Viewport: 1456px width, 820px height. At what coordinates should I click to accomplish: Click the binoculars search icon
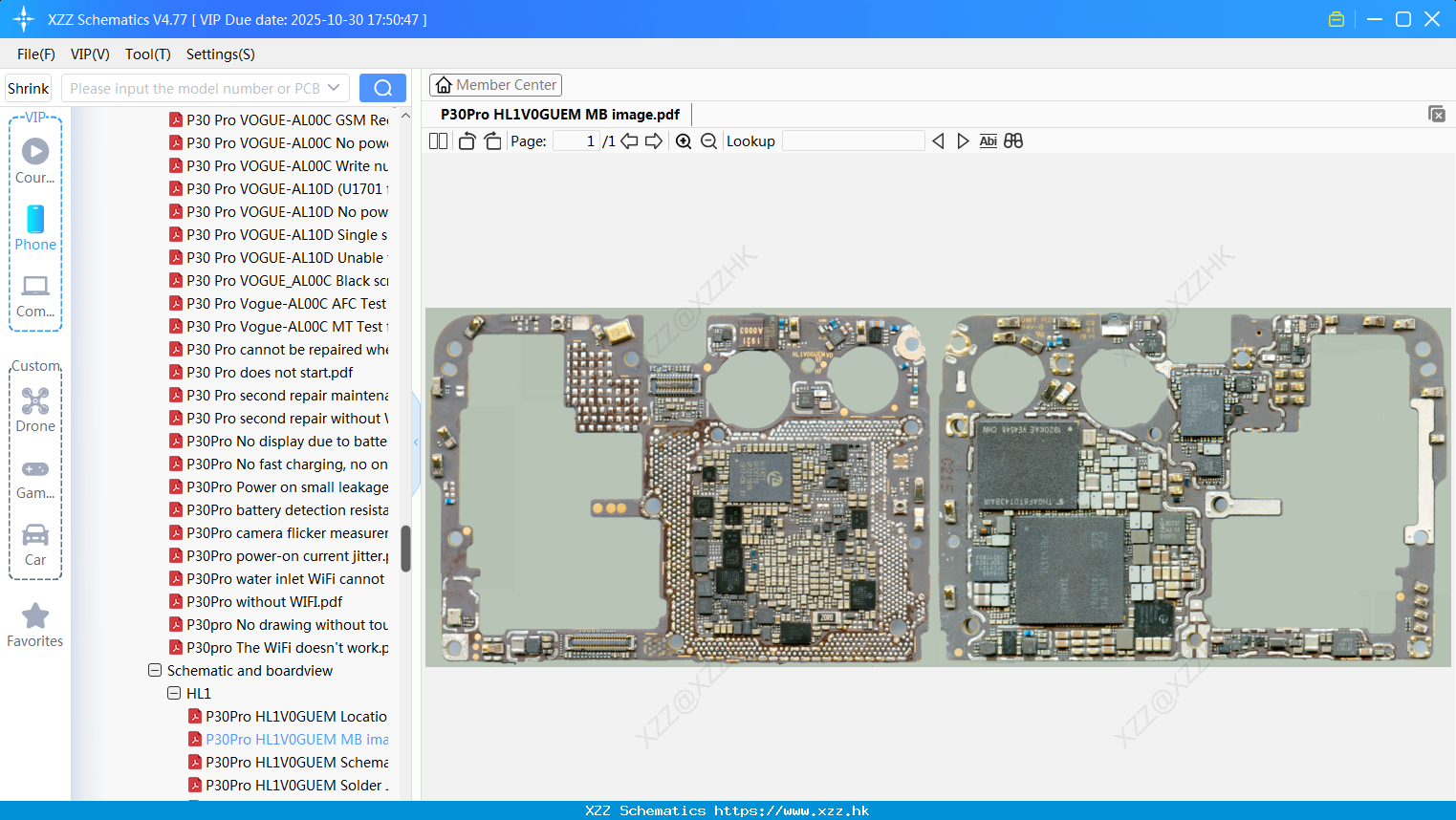coord(1013,141)
